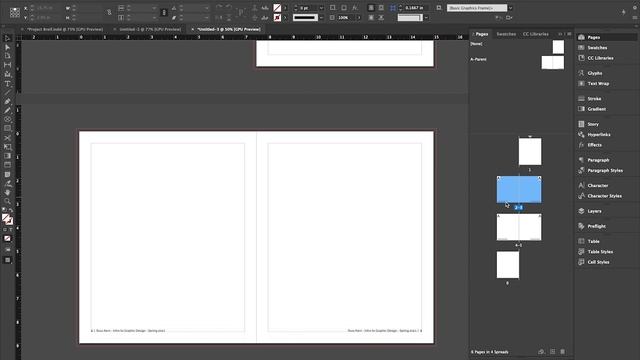Screen dimensions: 640x360
Task: Toggle screen mode button at toolbox bottom
Action: click(7, 260)
